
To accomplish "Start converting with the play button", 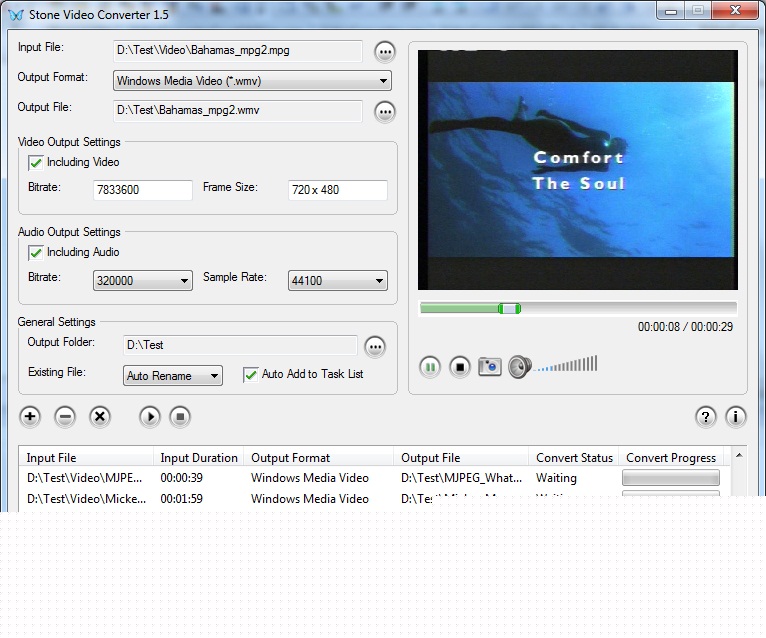I will click(x=150, y=417).
